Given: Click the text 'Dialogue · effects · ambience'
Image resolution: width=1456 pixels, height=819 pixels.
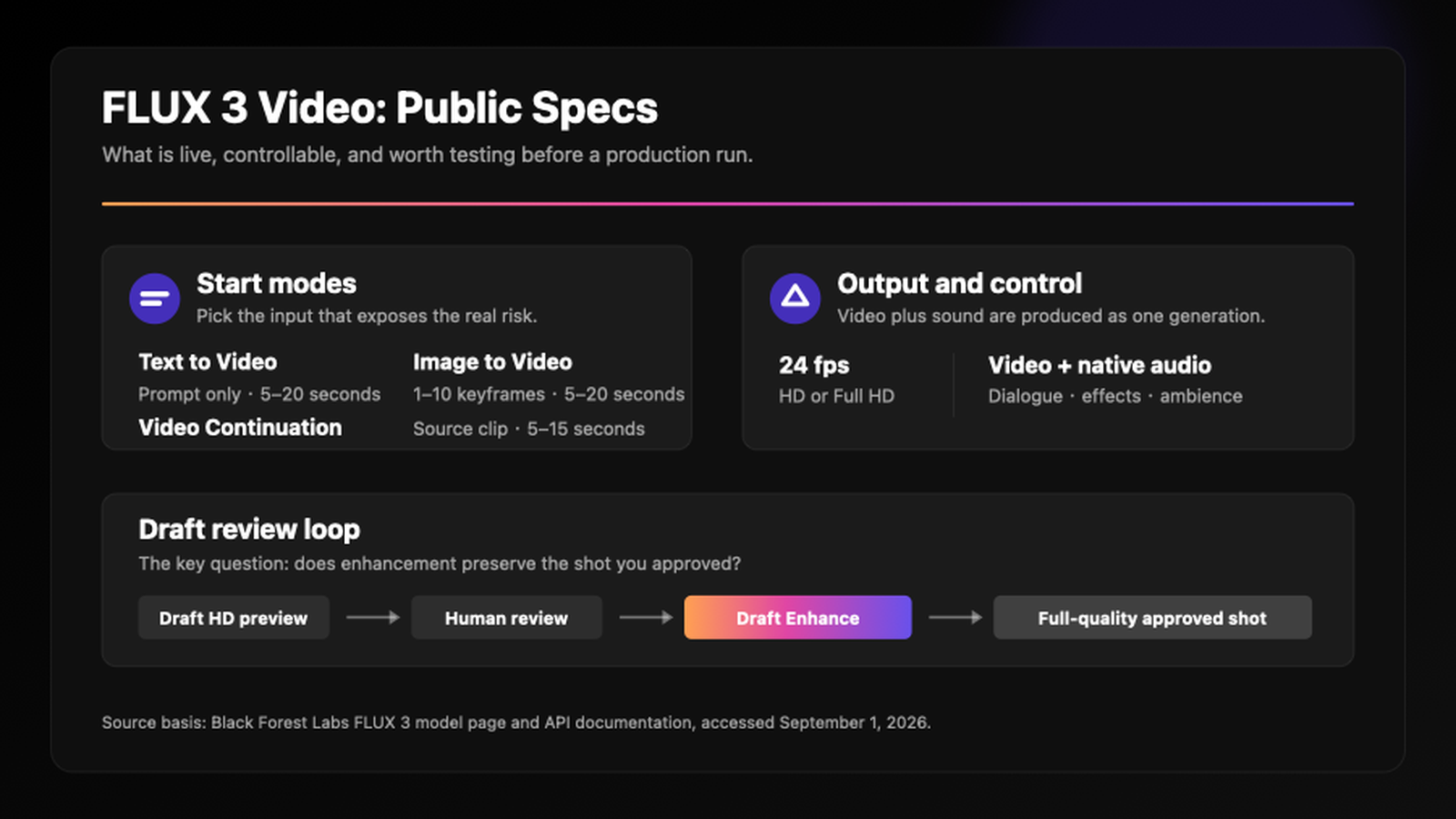Looking at the screenshot, I should [1116, 397].
